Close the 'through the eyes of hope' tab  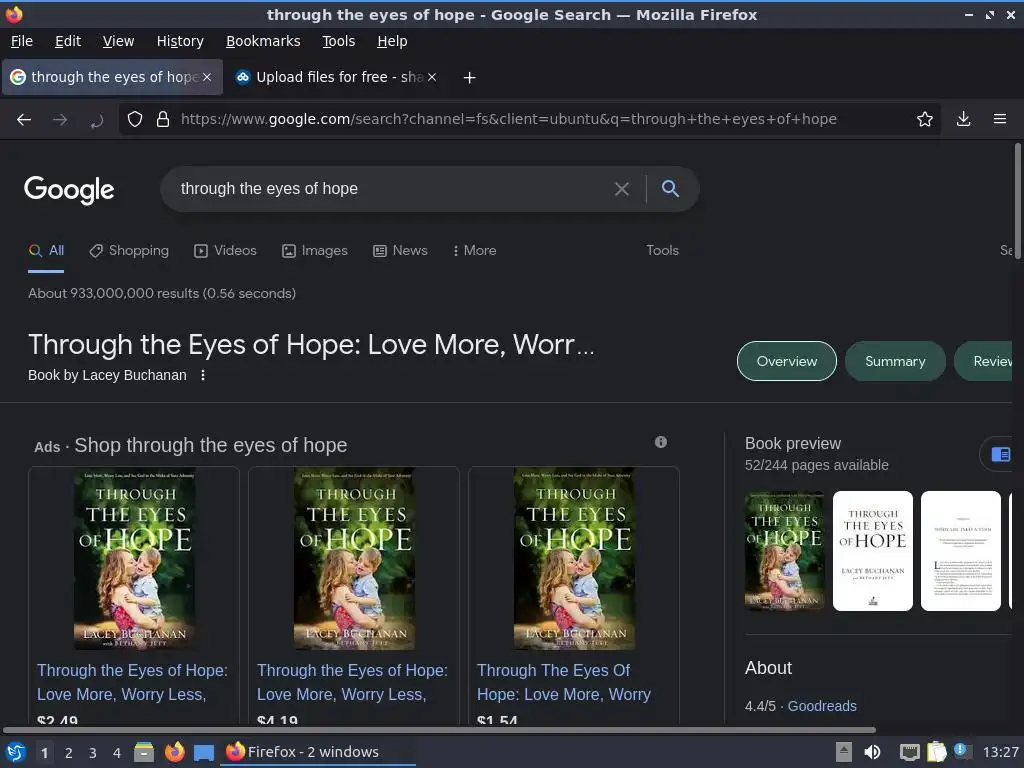click(207, 77)
